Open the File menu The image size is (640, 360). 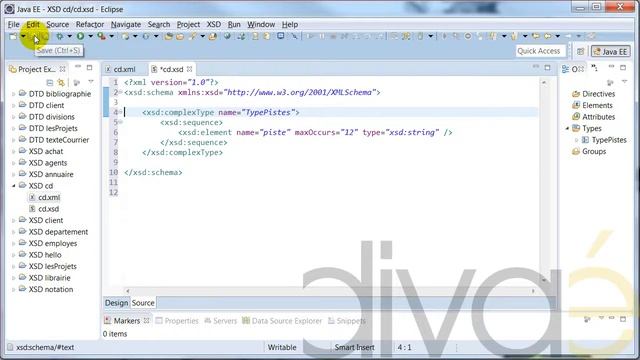tap(13, 24)
